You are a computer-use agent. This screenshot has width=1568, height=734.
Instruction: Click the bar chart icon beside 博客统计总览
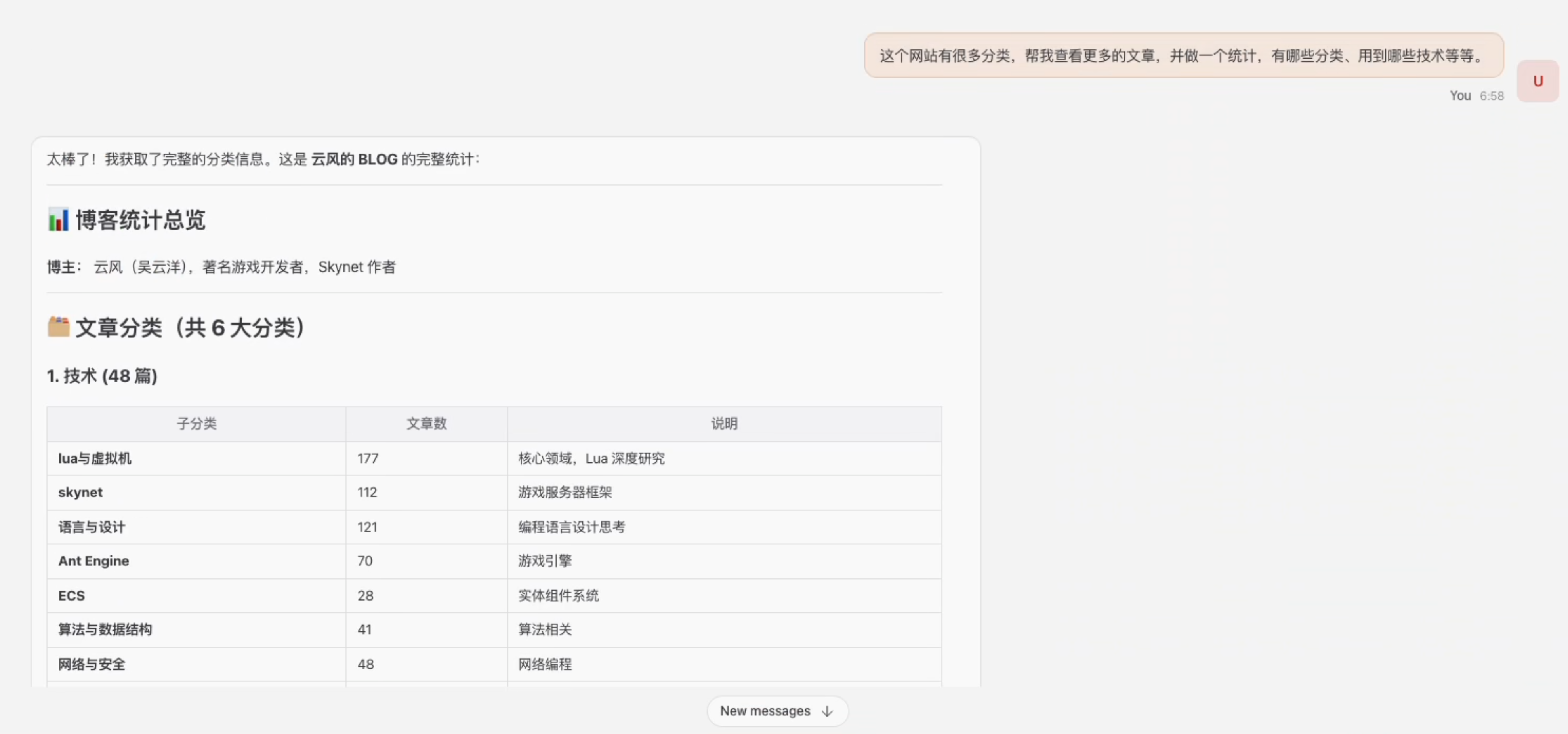point(58,220)
